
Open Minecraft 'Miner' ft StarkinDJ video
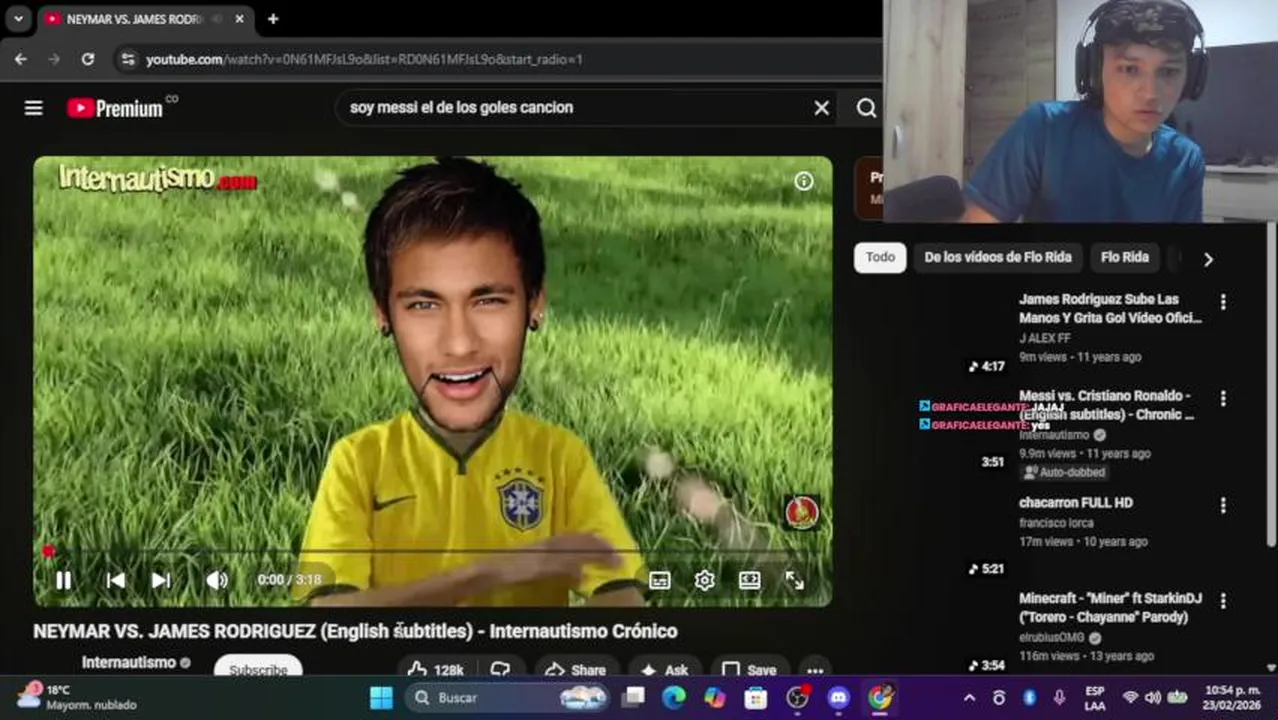pos(1110,607)
